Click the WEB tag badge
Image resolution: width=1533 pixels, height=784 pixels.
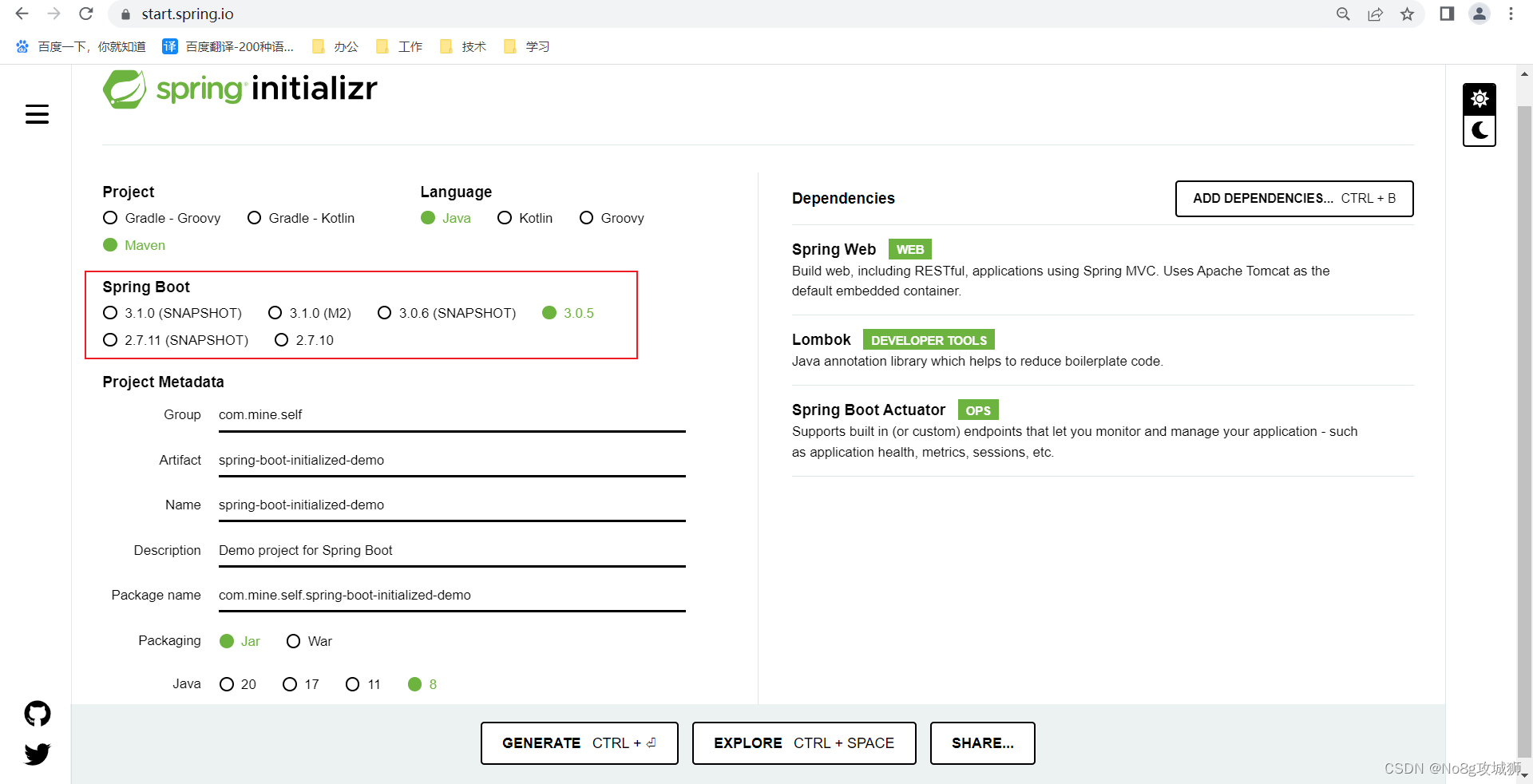[910, 250]
